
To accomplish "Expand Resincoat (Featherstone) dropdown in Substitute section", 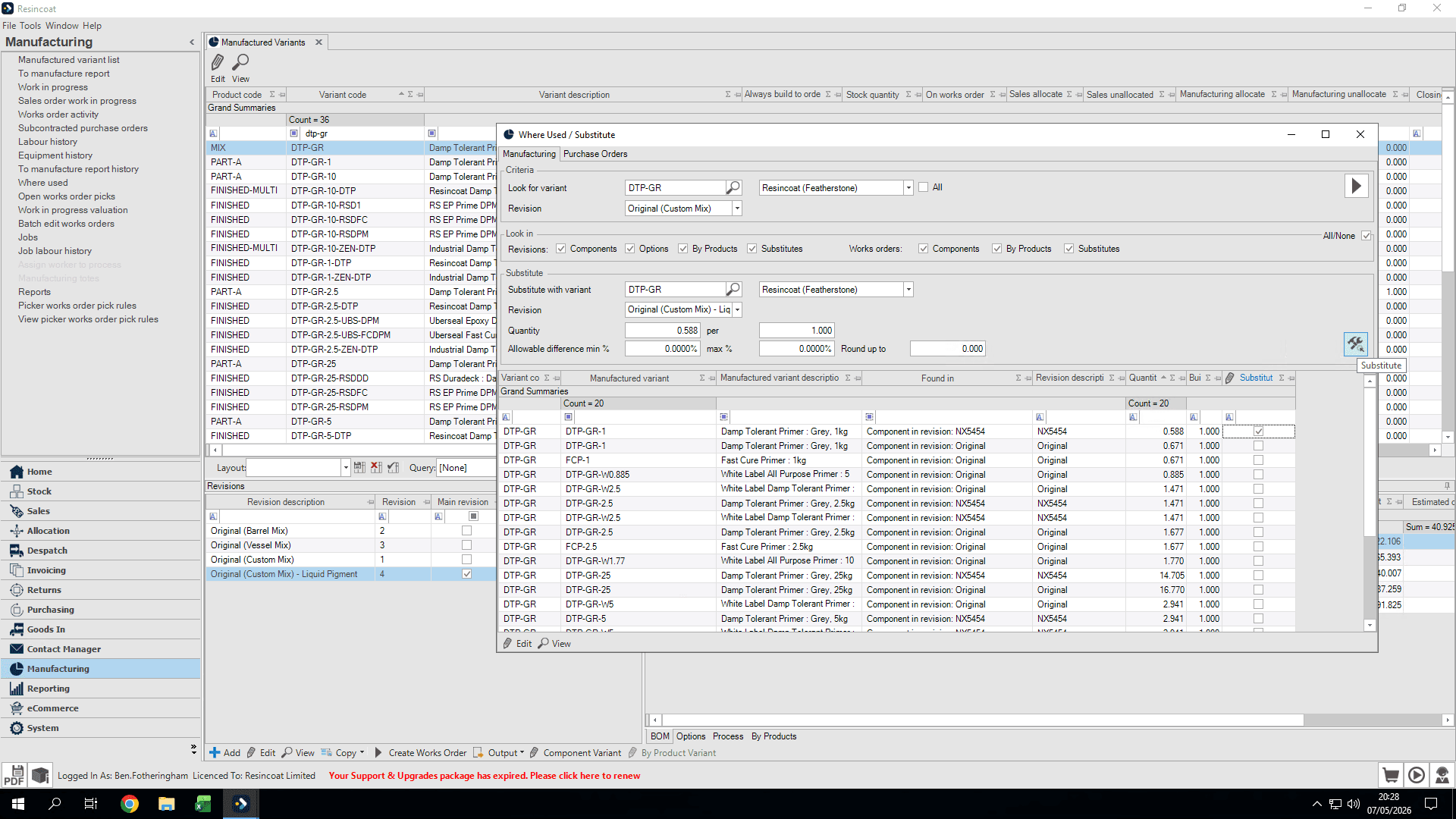I will point(908,290).
